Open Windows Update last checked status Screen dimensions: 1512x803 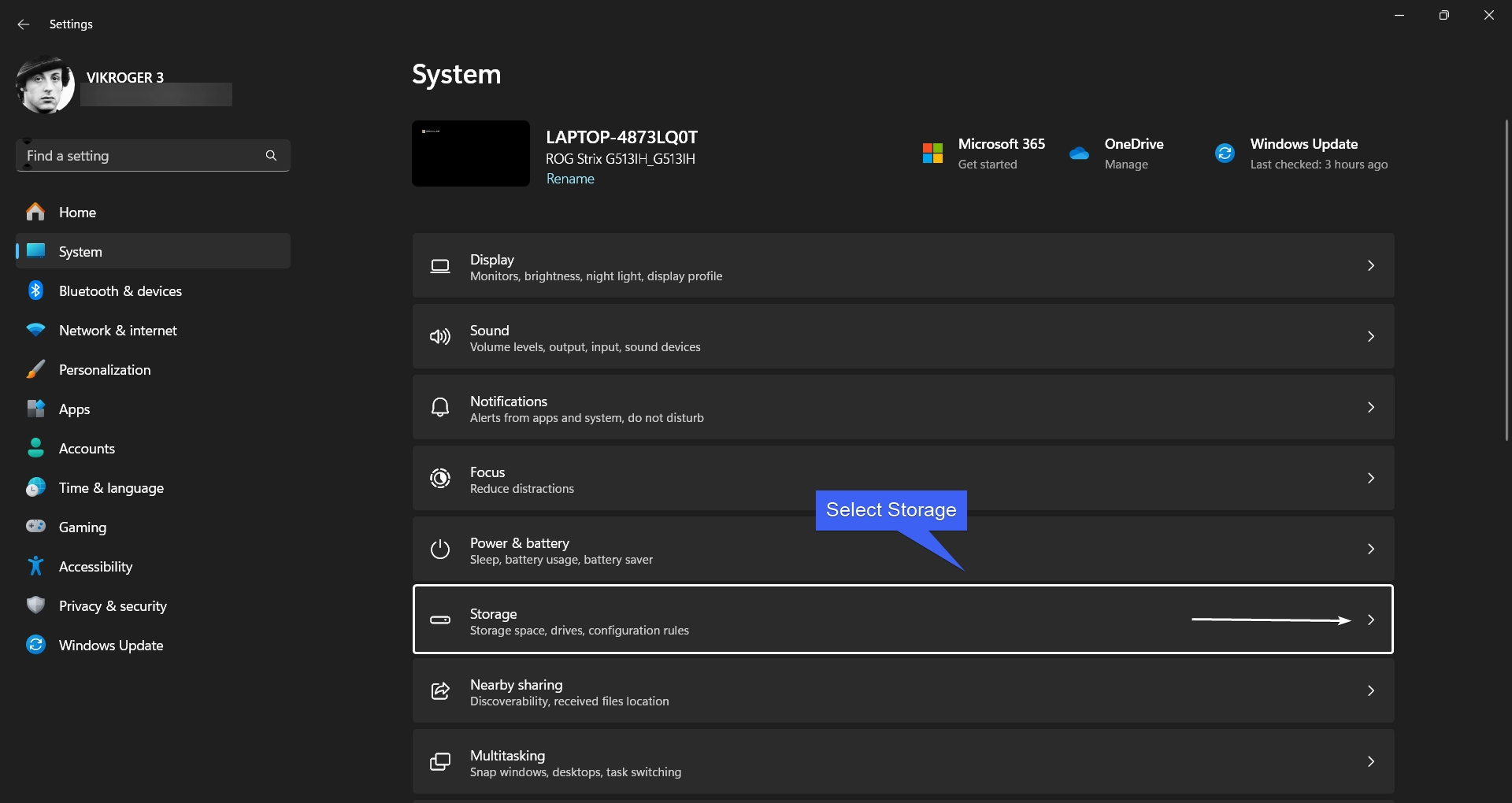(1319, 164)
